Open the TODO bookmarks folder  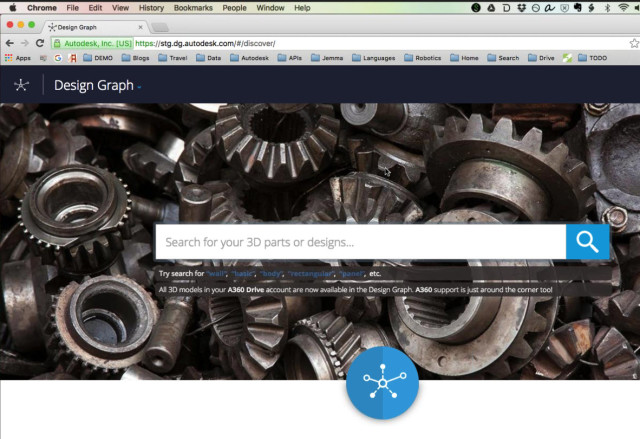pyautogui.click(x=593, y=58)
